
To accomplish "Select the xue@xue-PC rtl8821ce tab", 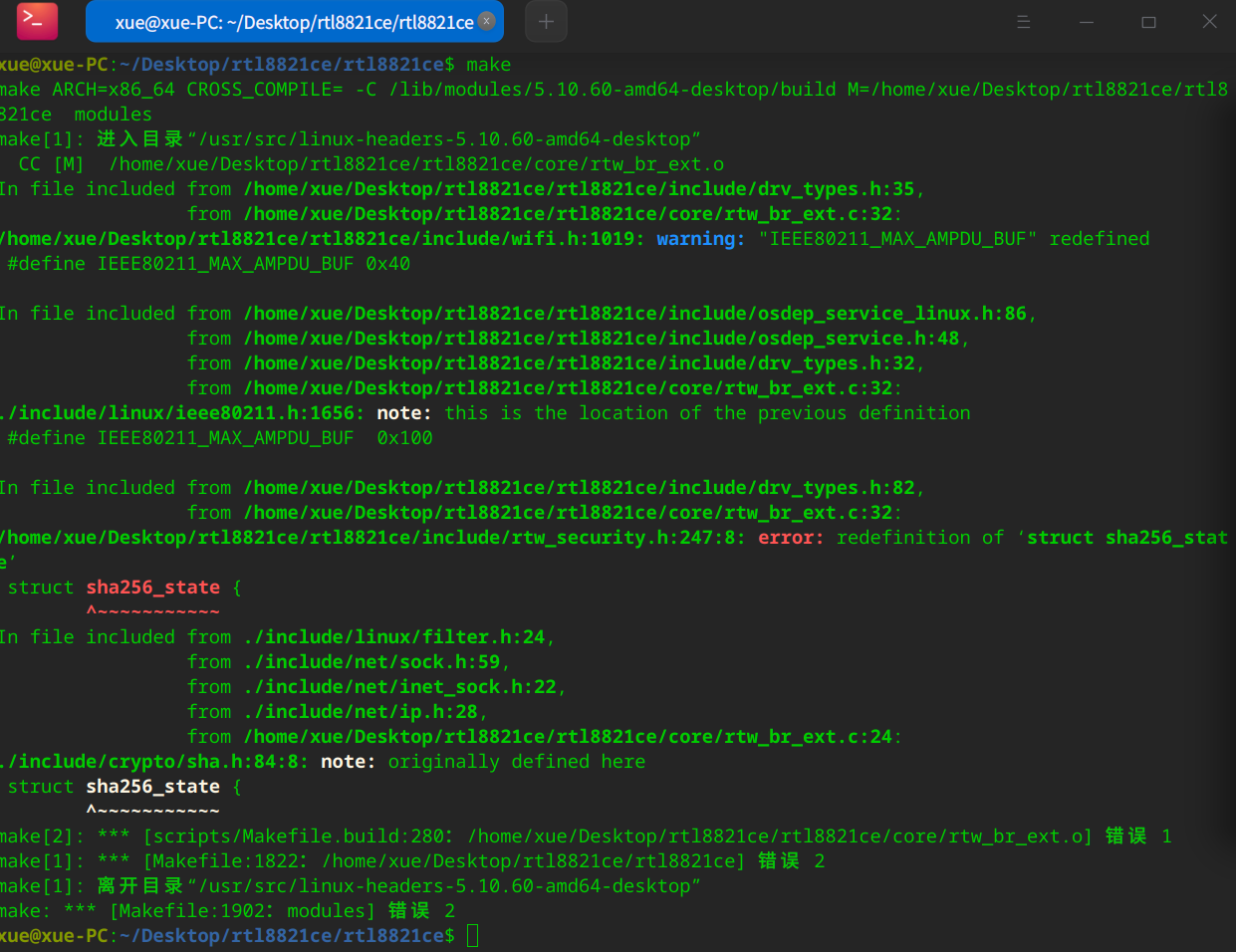I will 294,22.
